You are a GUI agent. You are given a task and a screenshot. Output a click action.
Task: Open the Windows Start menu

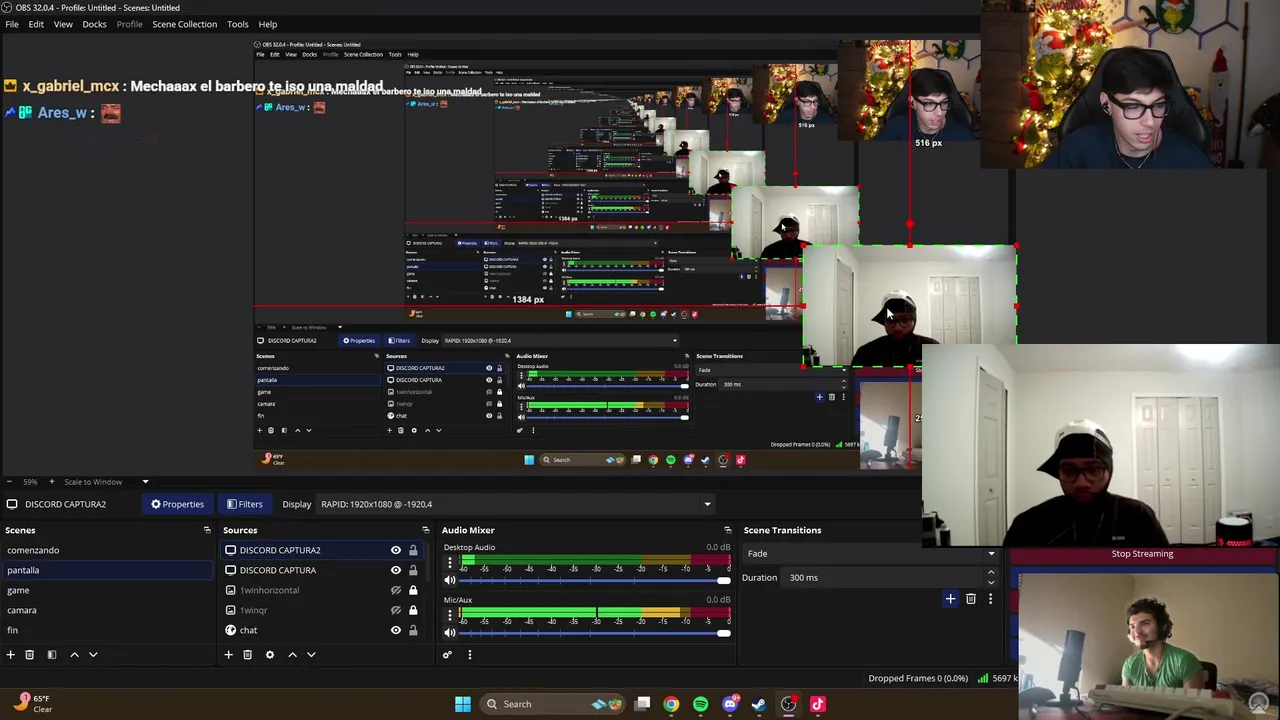coord(462,704)
